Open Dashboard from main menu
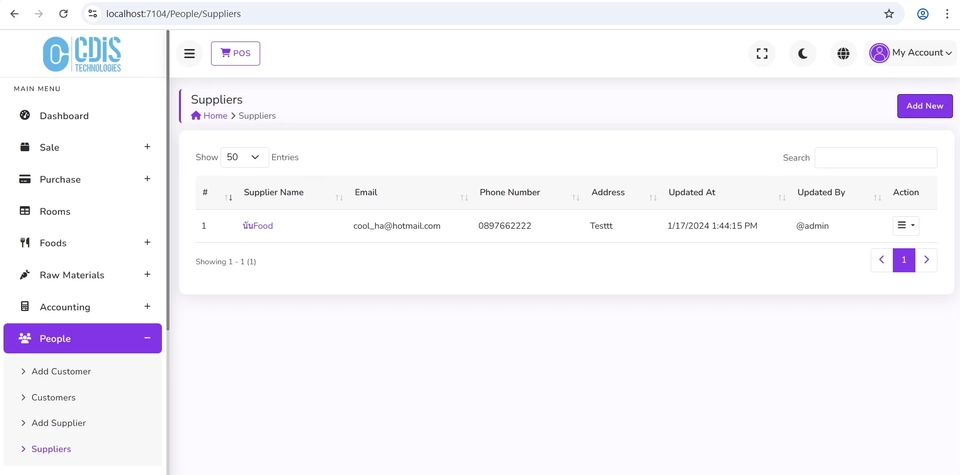 point(64,116)
